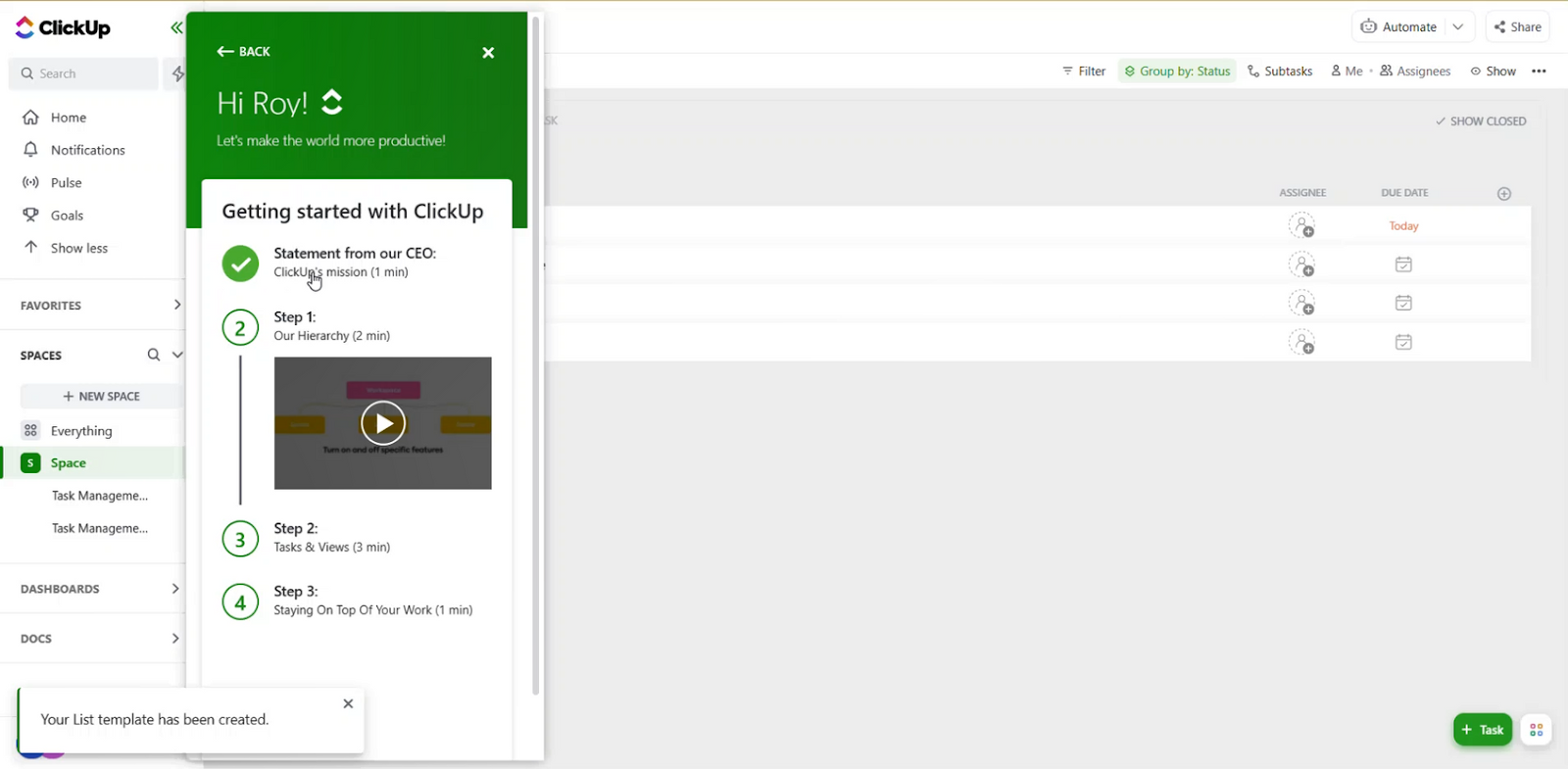Expand the Docs section

tap(175, 639)
